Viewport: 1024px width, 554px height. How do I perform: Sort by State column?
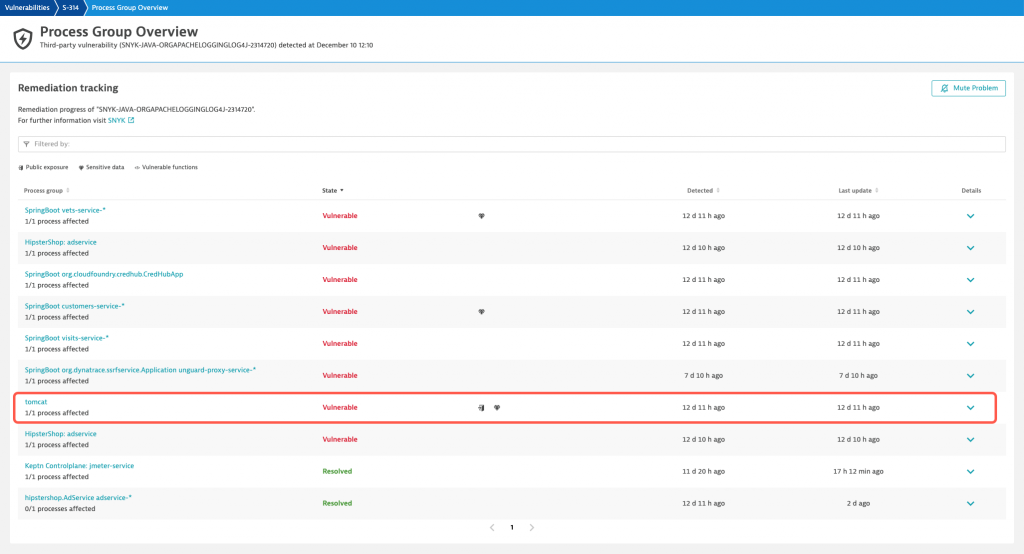[332, 191]
